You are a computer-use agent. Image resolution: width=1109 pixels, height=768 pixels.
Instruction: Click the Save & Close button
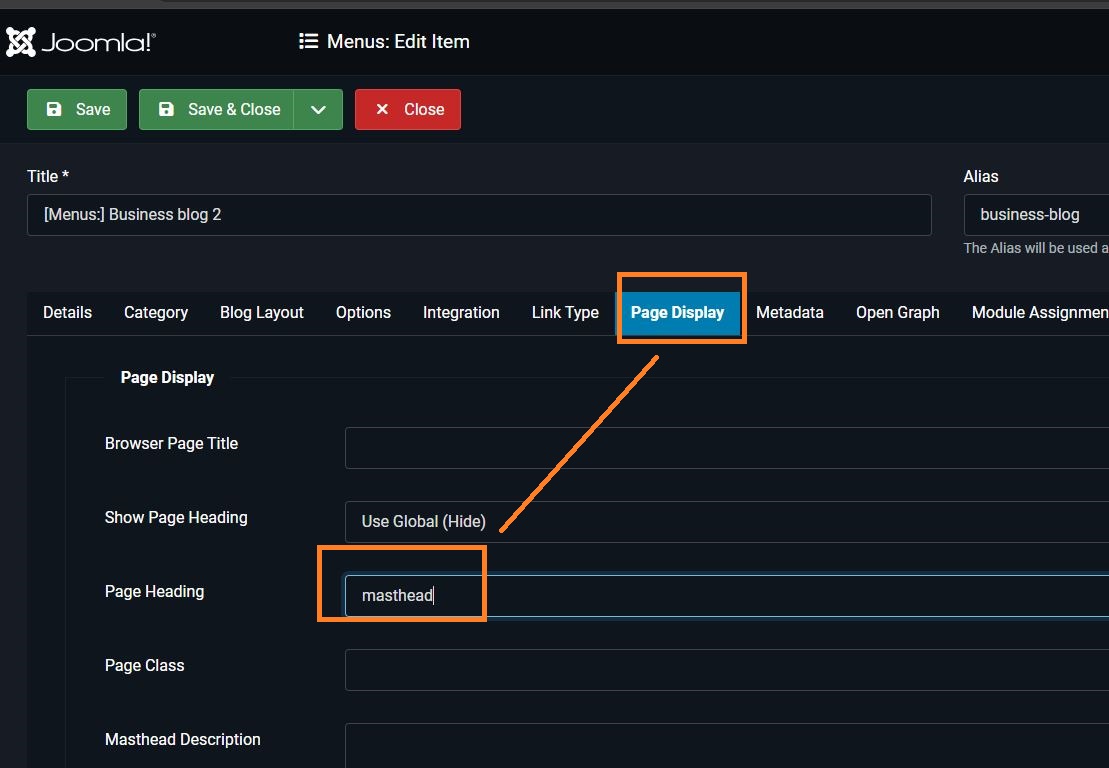[216, 110]
